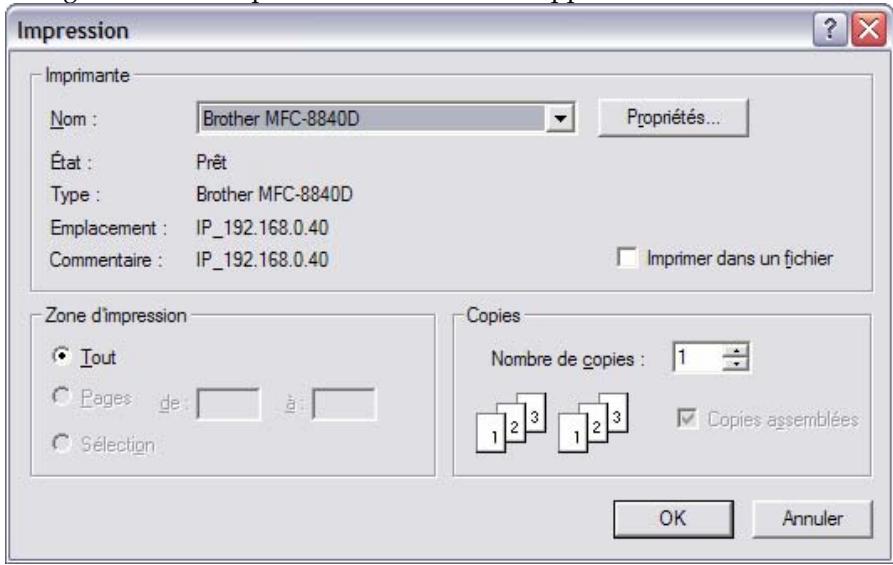Select the Pages radio button
The width and height of the screenshot is (893, 565).
(x=61, y=396)
